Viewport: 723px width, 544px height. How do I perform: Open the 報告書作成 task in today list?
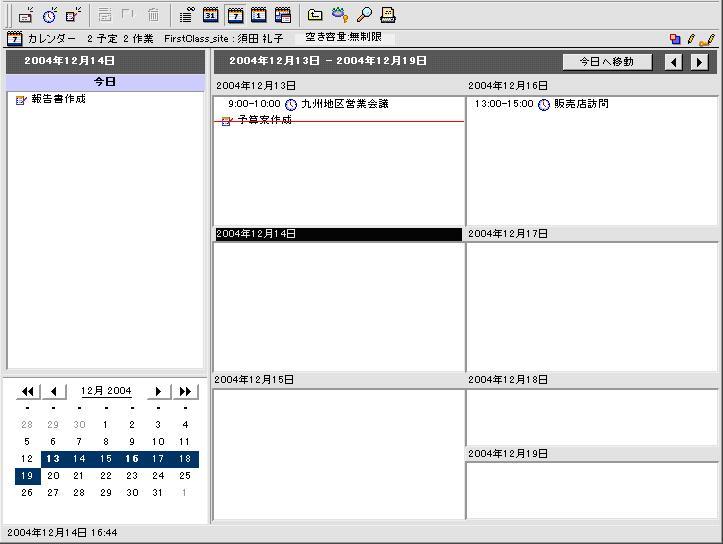(58, 100)
